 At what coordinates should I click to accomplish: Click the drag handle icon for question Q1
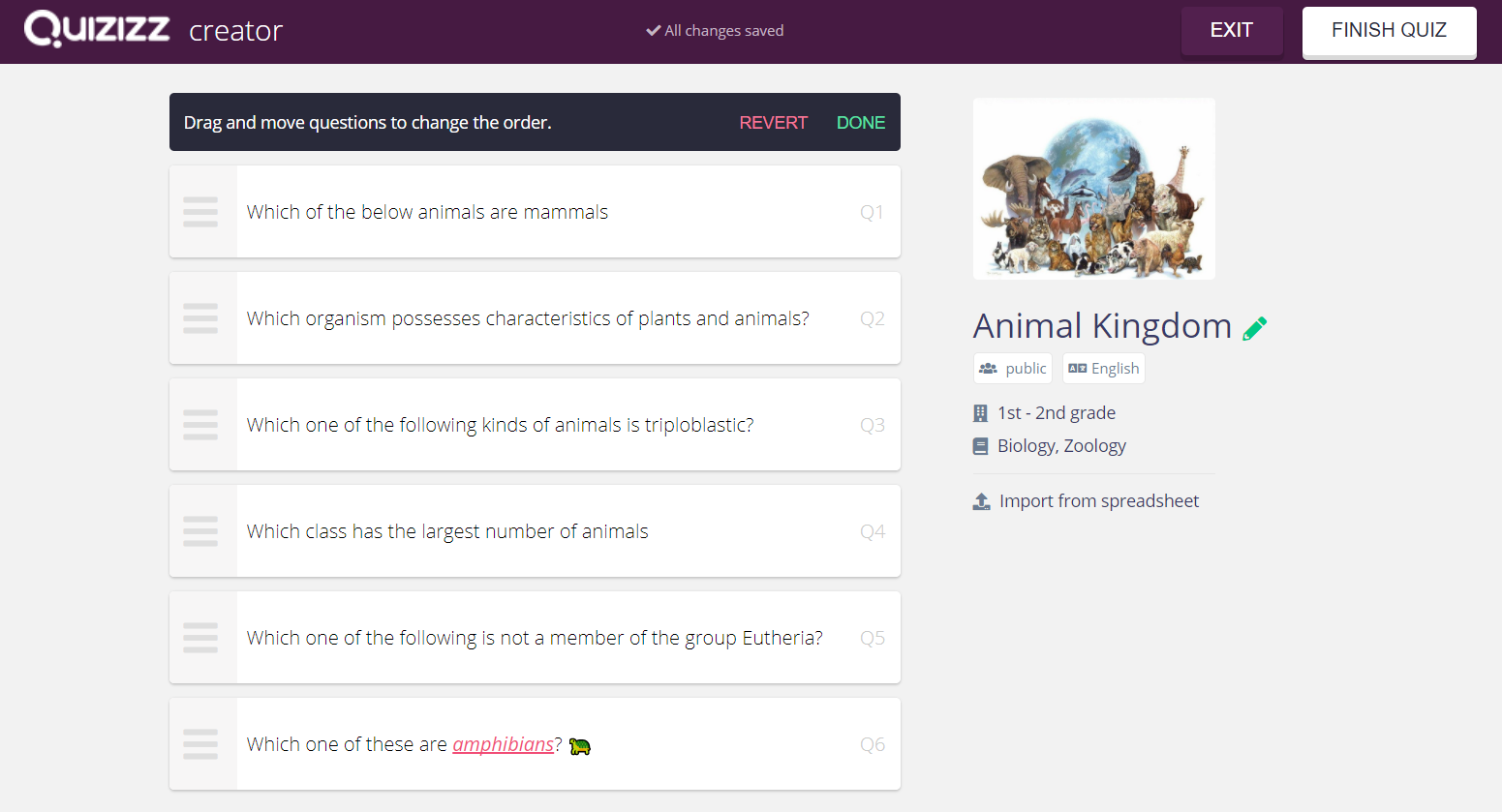tap(200, 212)
